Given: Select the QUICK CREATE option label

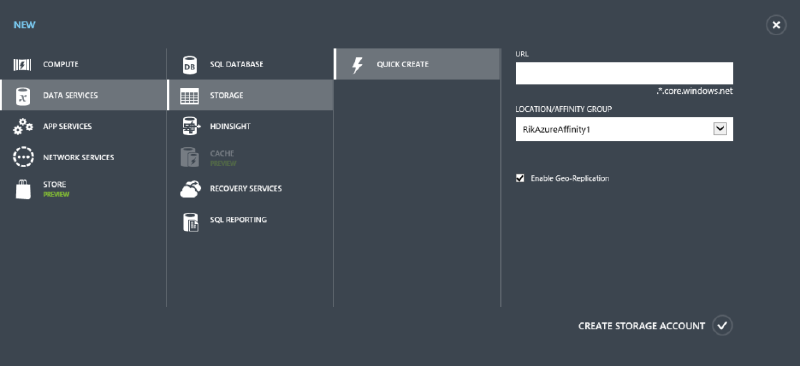Looking at the screenshot, I should 403,64.
